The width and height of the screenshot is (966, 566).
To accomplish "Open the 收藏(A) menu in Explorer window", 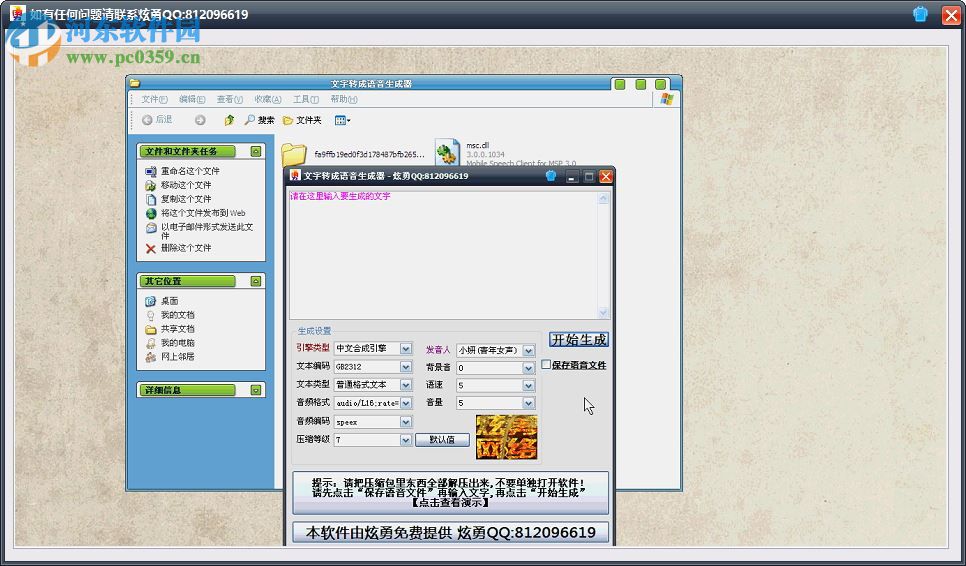I will 267,99.
